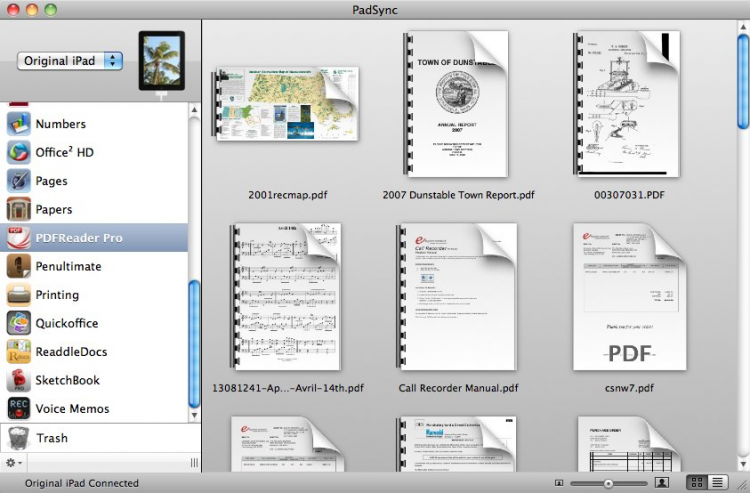Click small thumbnail size icon

pyautogui.click(x=559, y=483)
